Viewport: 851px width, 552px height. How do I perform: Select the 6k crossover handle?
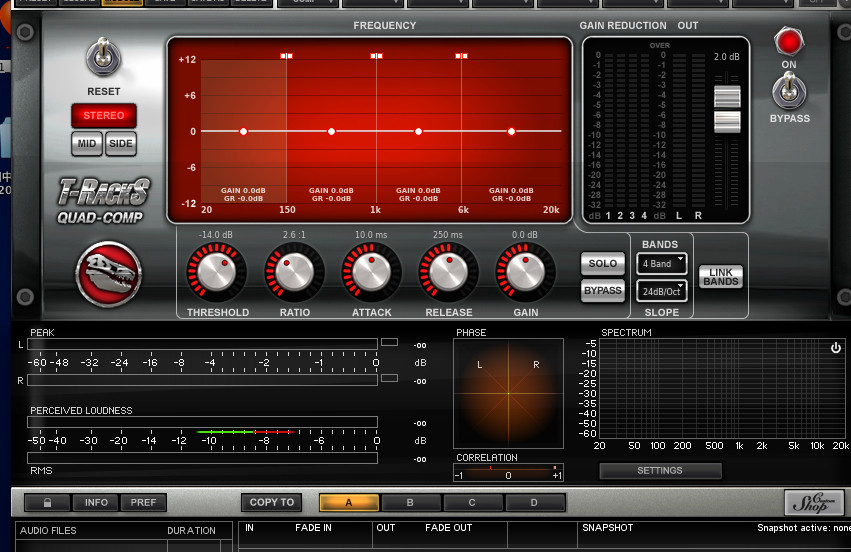tap(461, 56)
